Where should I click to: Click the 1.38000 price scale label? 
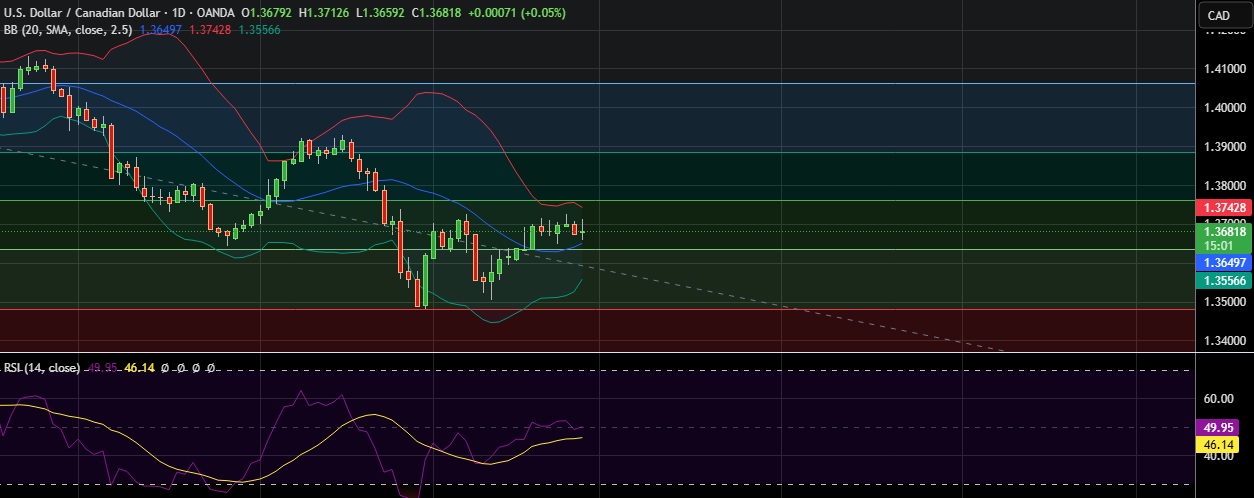click(1223, 185)
